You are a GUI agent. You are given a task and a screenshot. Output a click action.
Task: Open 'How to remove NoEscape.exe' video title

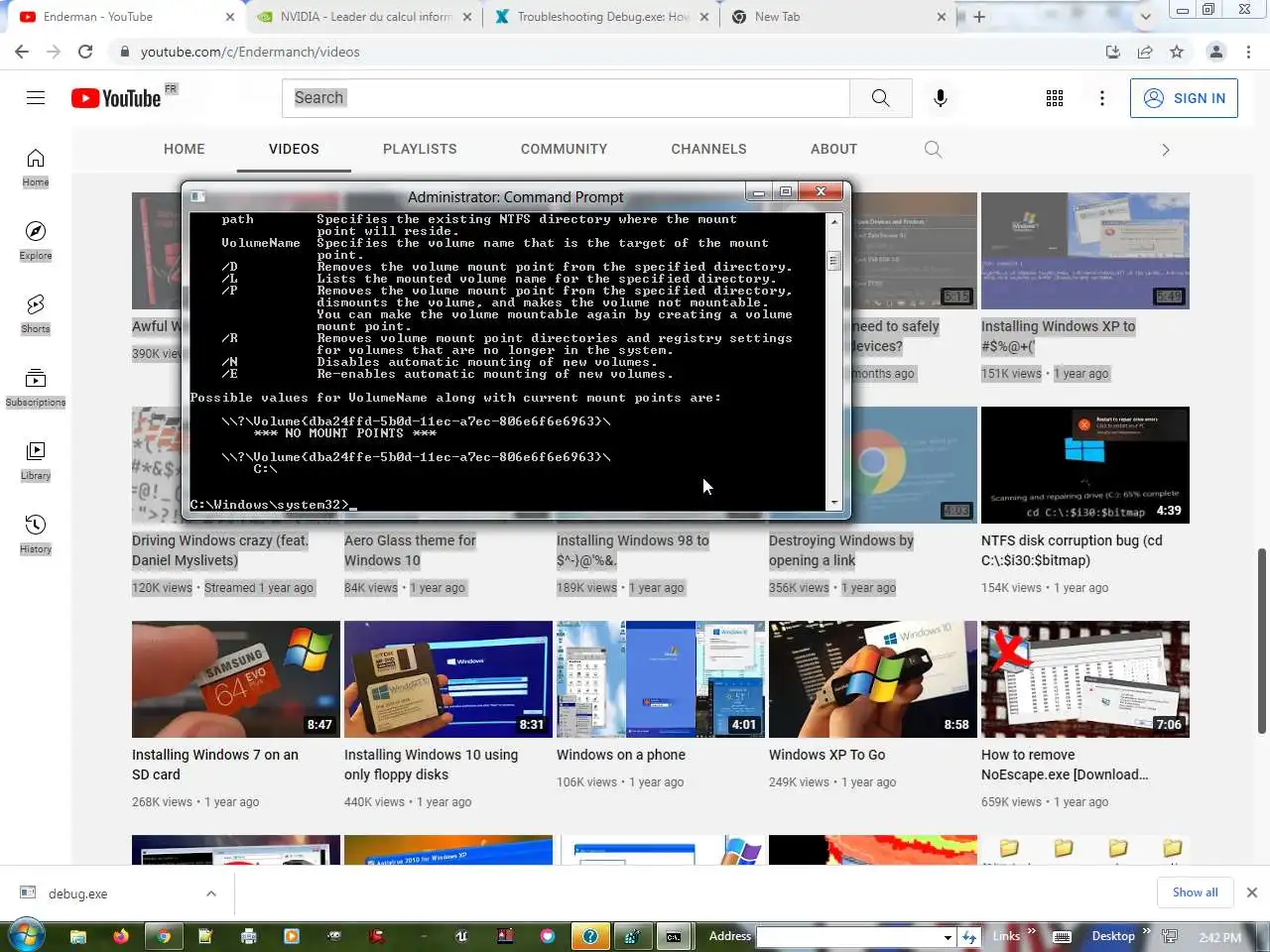coord(1065,765)
